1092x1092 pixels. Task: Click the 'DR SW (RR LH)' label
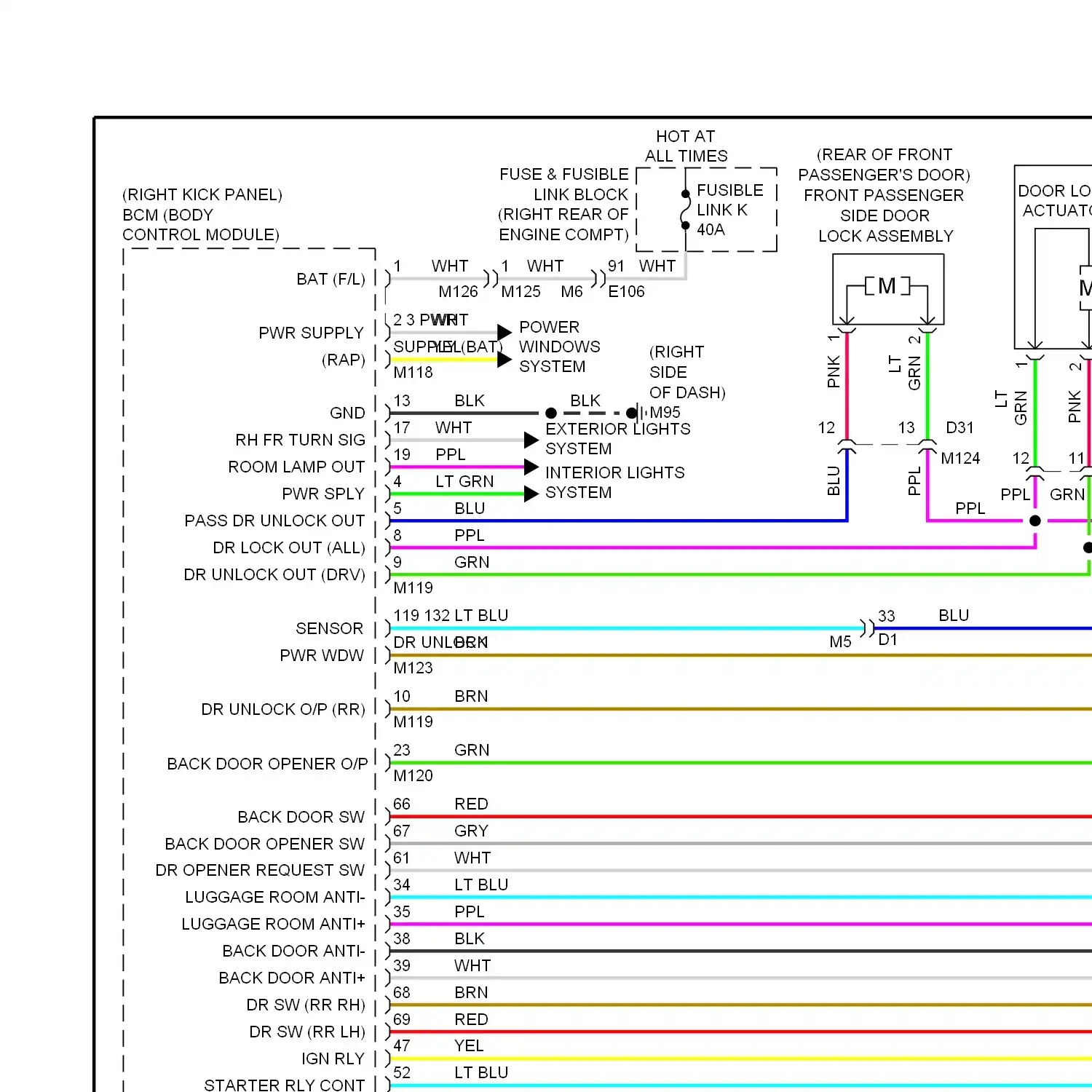point(307,1032)
